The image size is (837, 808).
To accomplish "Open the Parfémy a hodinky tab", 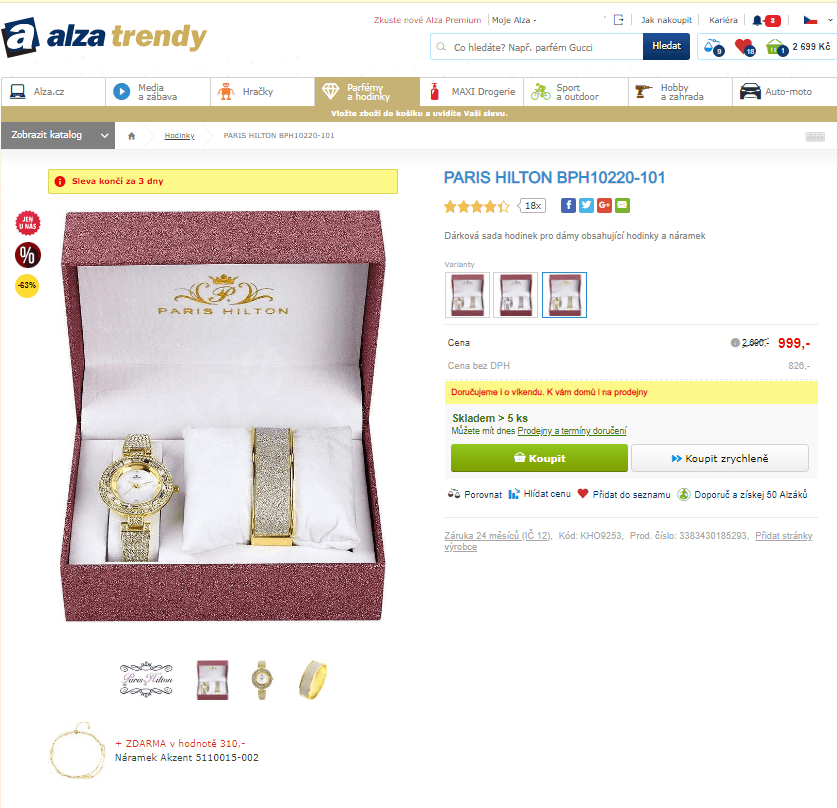I will click(x=367, y=92).
